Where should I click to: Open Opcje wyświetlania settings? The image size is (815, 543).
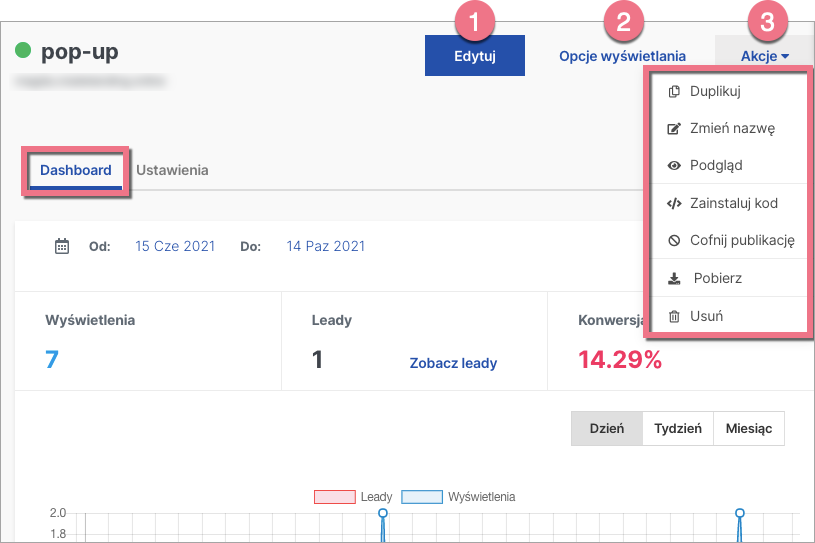tap(622, 56)
